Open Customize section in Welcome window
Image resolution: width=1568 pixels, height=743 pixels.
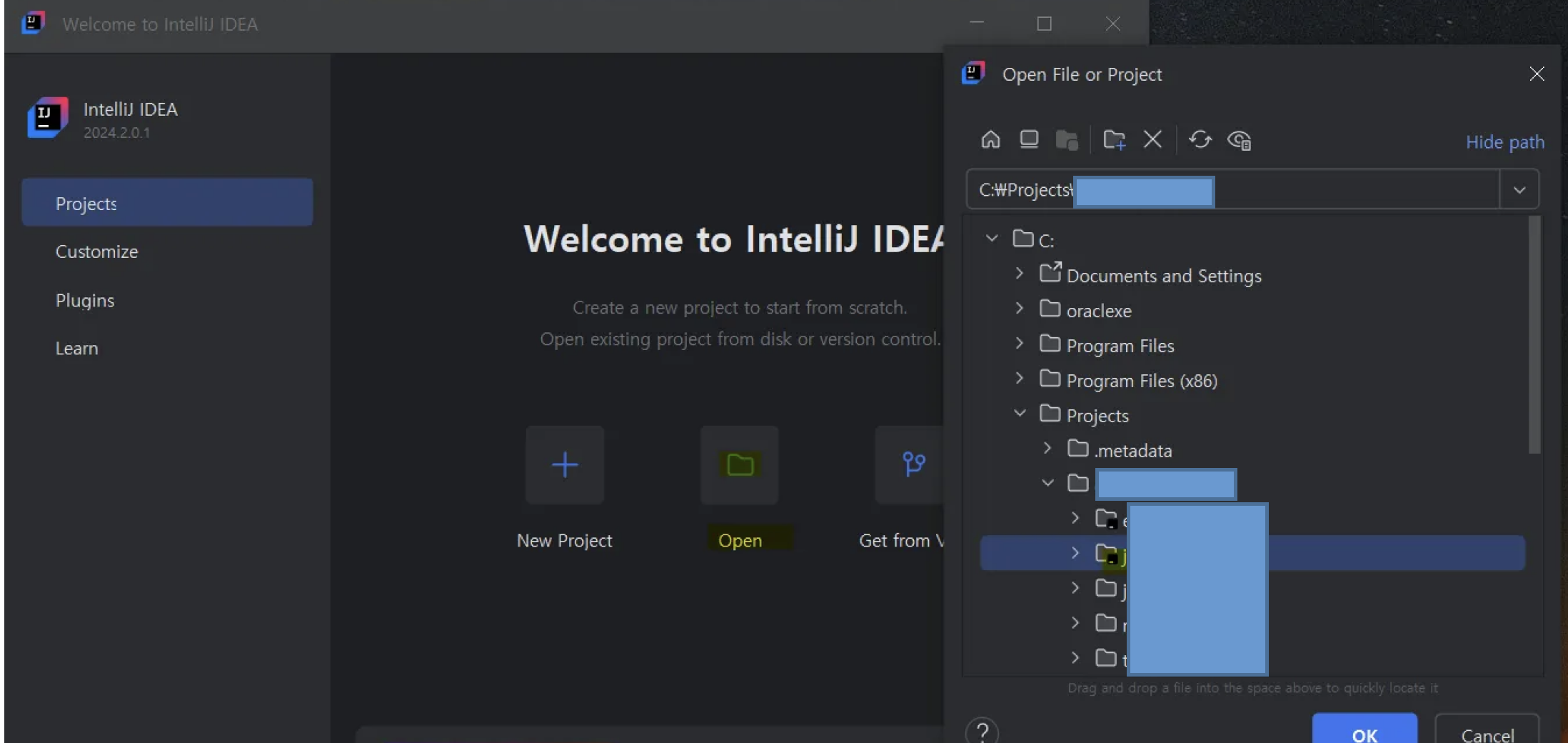pyautogui.click(x=167, y=251)
